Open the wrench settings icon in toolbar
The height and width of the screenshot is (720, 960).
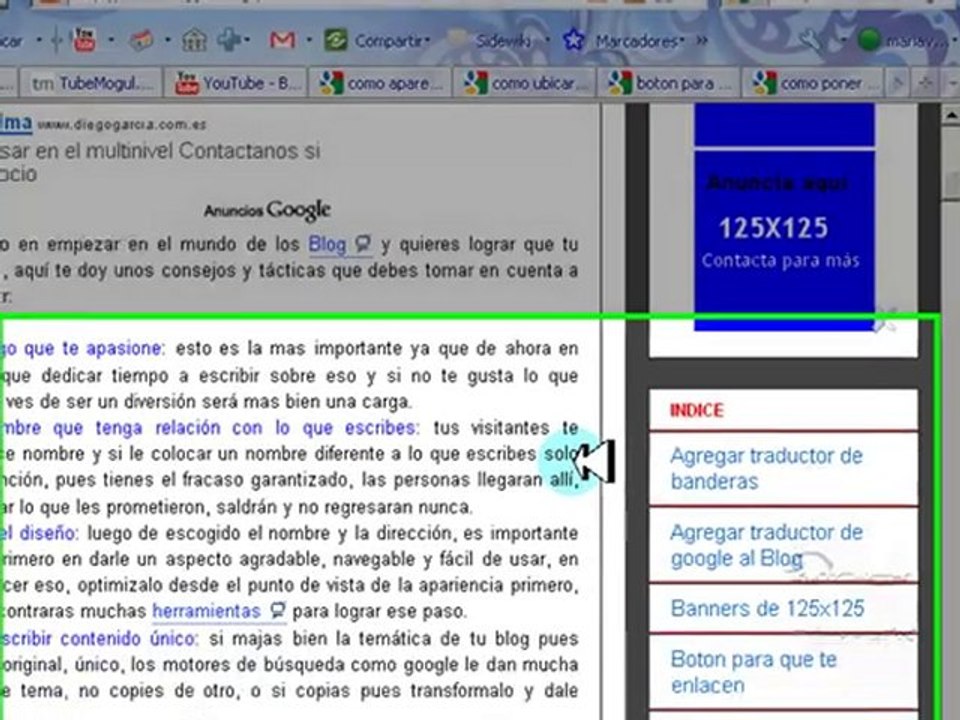click(811, 40)
